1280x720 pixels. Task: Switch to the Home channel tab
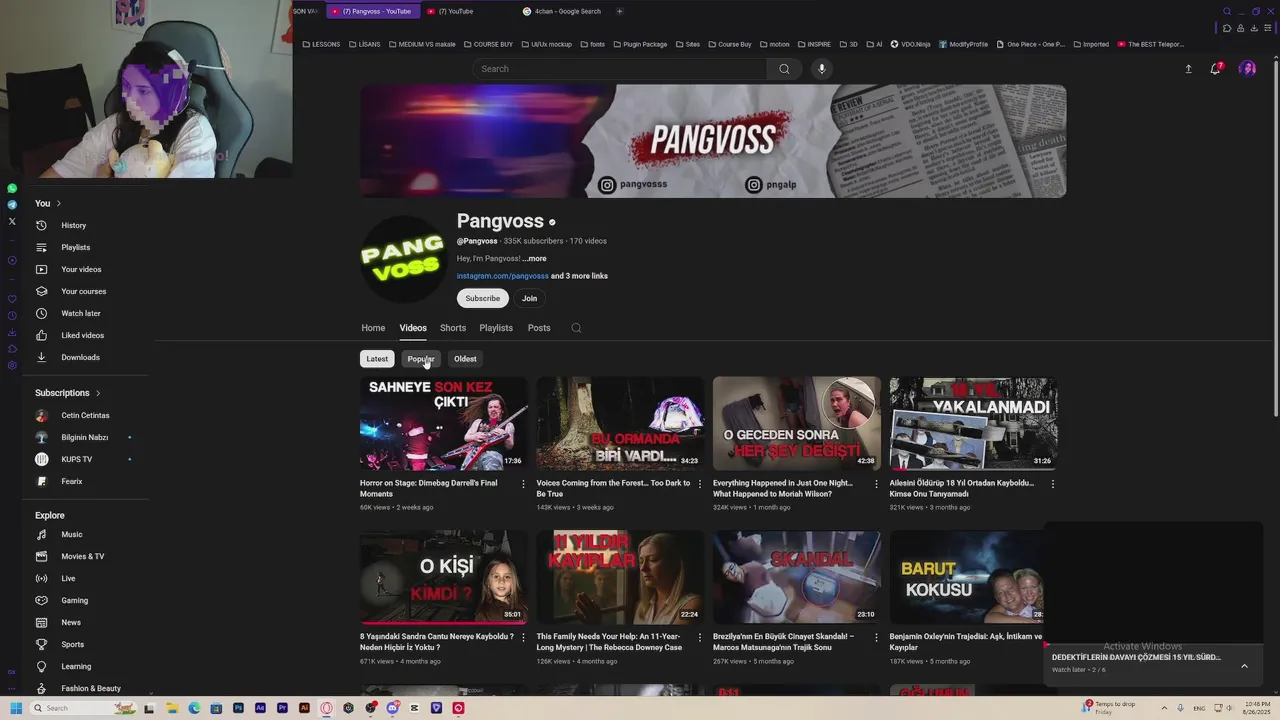pos(373,328)
